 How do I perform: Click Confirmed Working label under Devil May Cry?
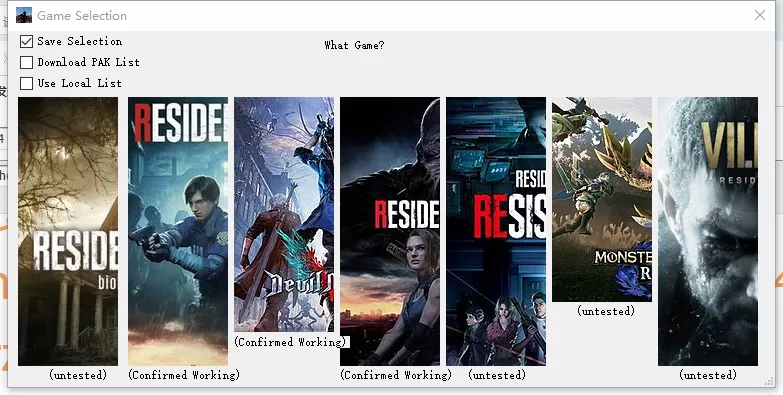click(290, 342)
